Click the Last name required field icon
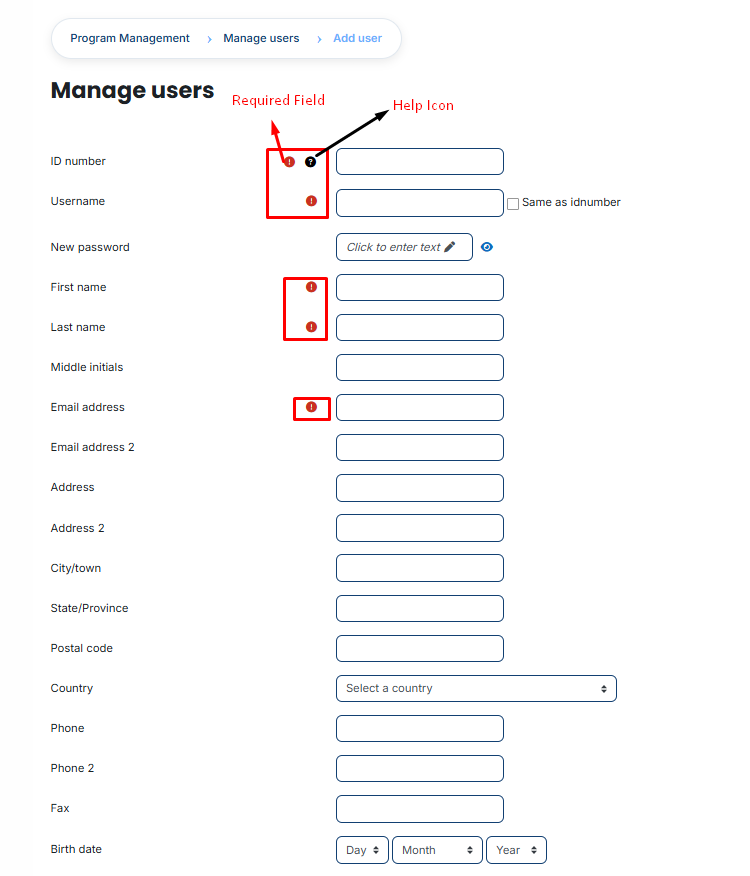Image resolution: width=750 pixels, height=876 pixels. pos(311,327)
